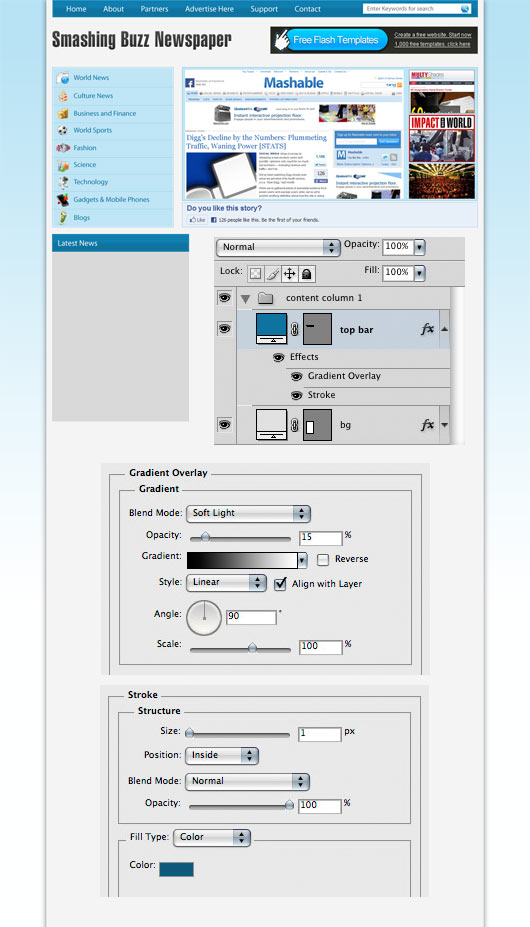Open the Soft Light blend mode dropdown

(x=248, y=513)
